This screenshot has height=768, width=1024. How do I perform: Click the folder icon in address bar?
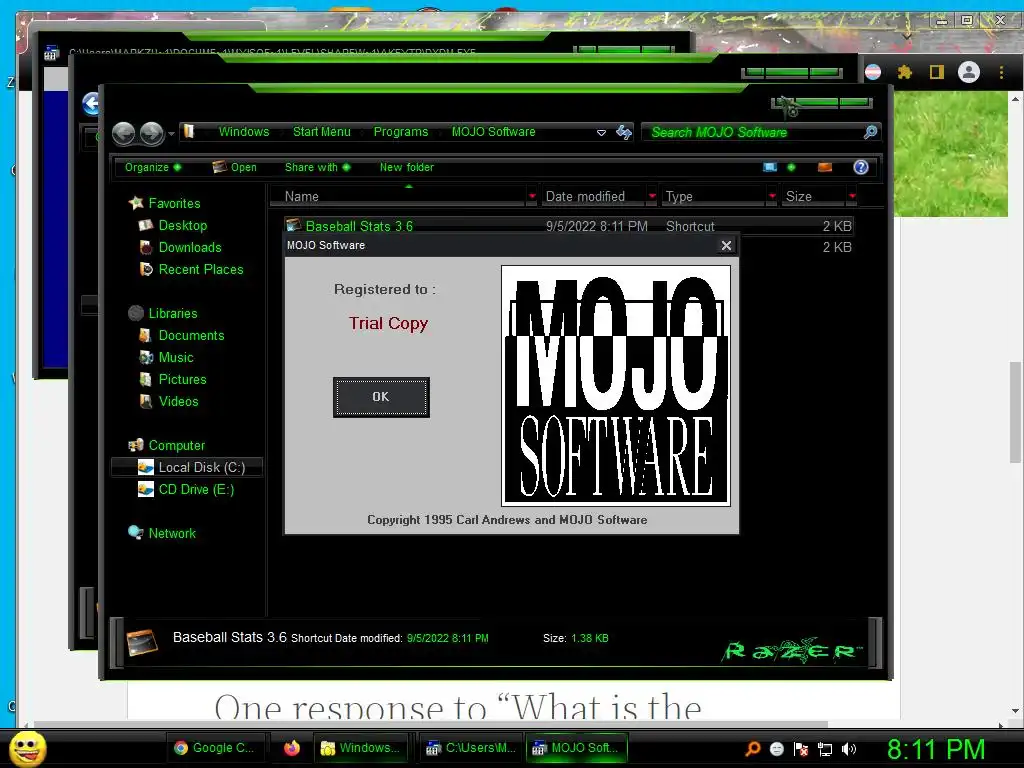click(189, 131)
